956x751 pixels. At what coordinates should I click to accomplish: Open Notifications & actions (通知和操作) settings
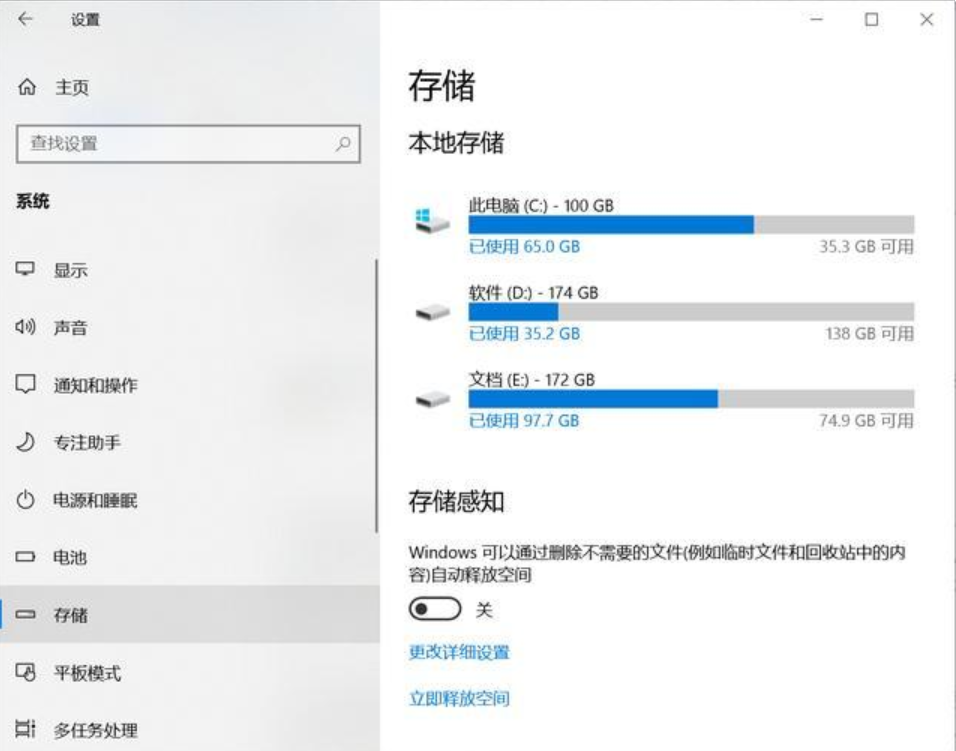point(95,385)
